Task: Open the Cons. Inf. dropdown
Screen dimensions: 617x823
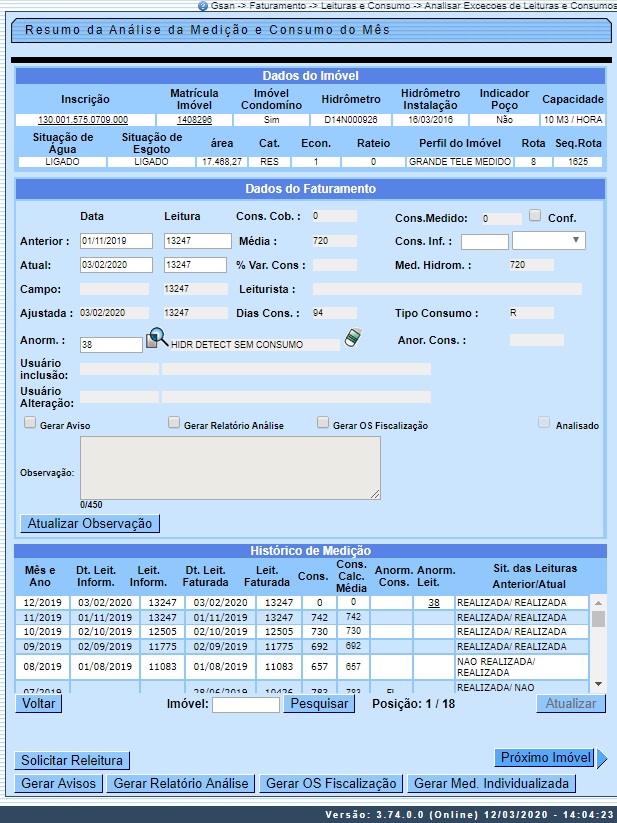Action: (x=548, y=240)
